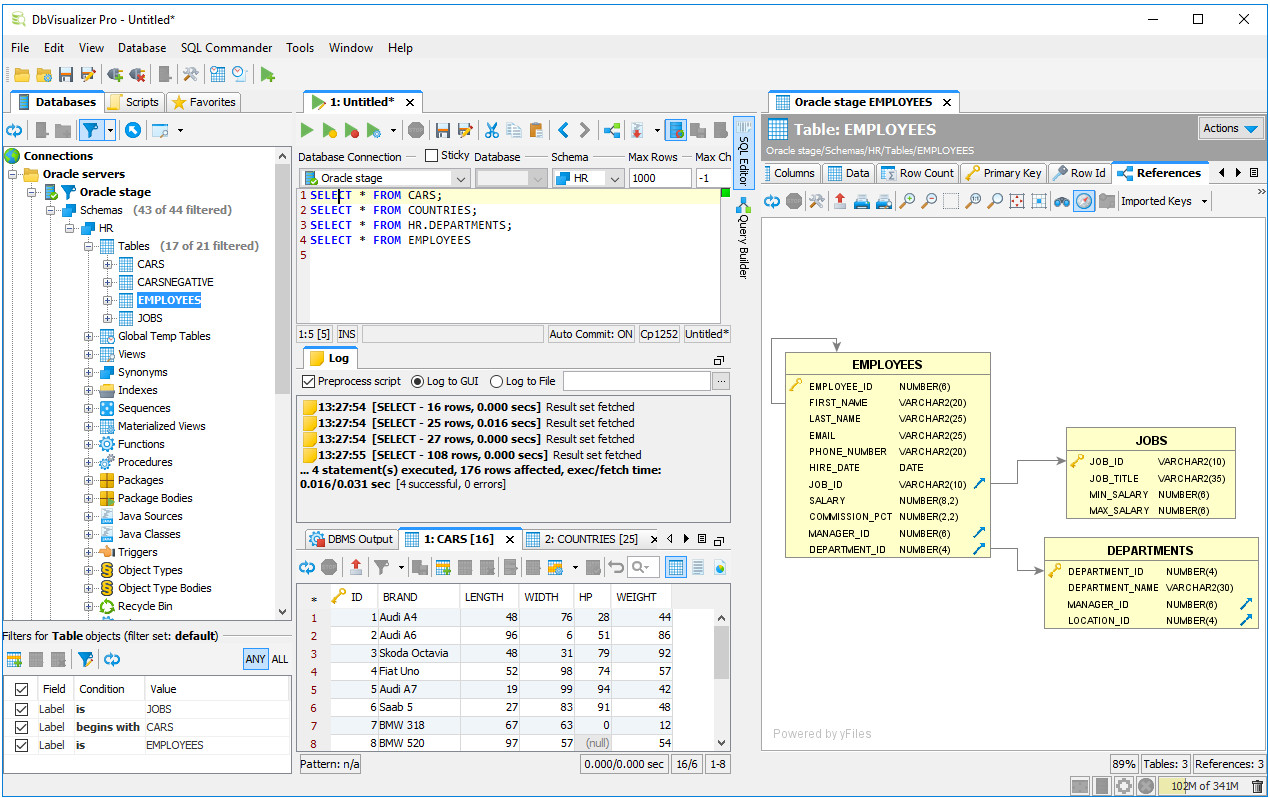Click the log file path input field
The image size is (1270, 798).
636,381
